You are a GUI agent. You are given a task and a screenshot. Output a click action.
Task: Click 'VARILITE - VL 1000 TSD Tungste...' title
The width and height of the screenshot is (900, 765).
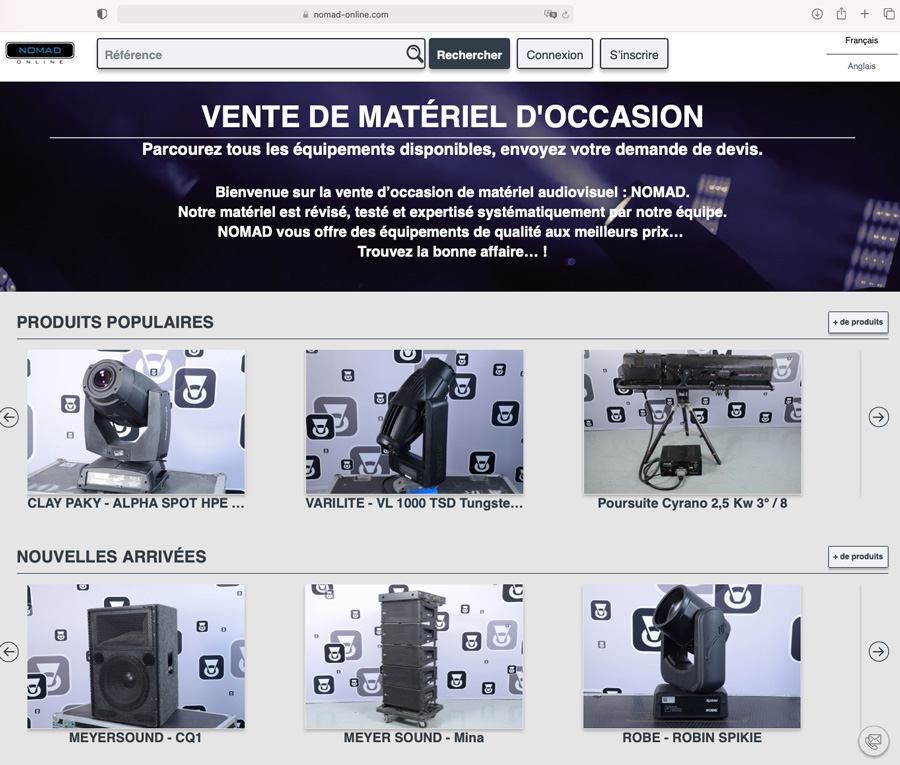point(414,503)
